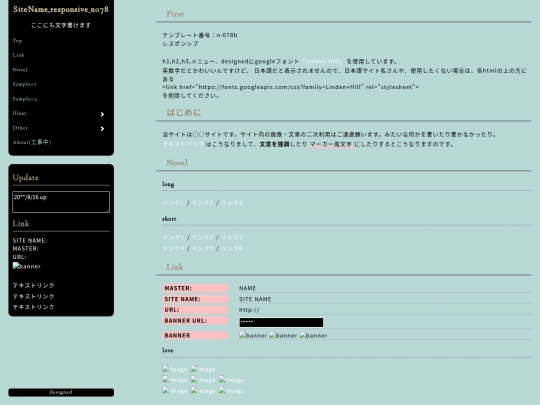Viewport: 540px width, 405px height.
Task: Click the MASTER: label cell
Action: (x=195, y=288)
